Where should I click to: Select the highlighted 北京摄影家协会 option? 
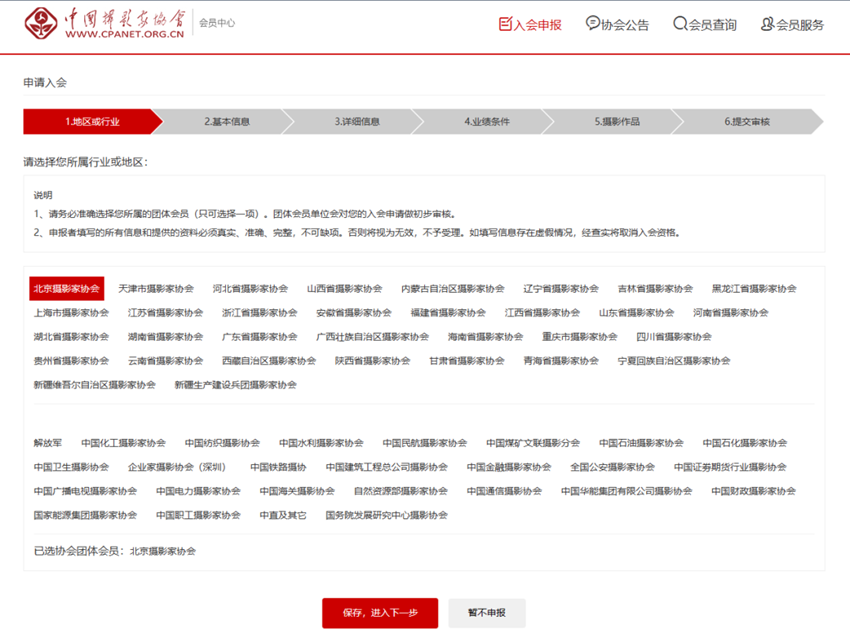click(67, 288)
